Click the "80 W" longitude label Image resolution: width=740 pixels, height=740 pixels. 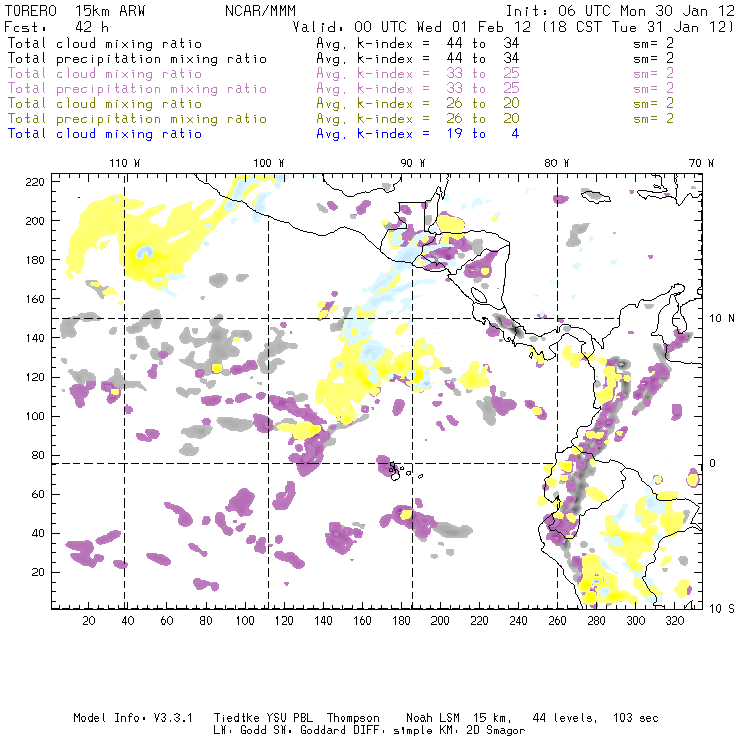556,163
